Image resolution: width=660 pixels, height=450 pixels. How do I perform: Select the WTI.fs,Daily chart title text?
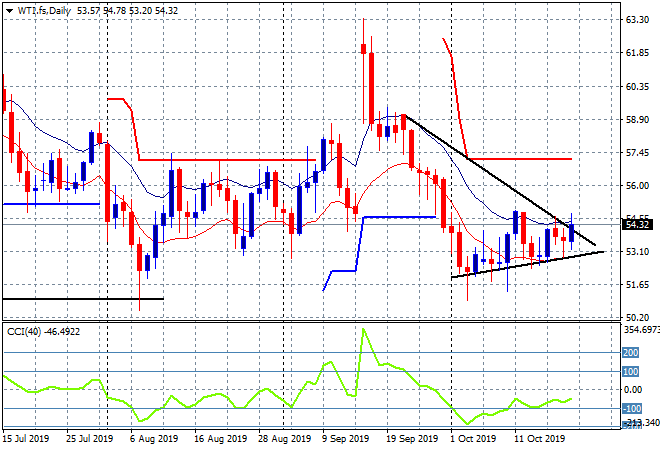(44, 11)
